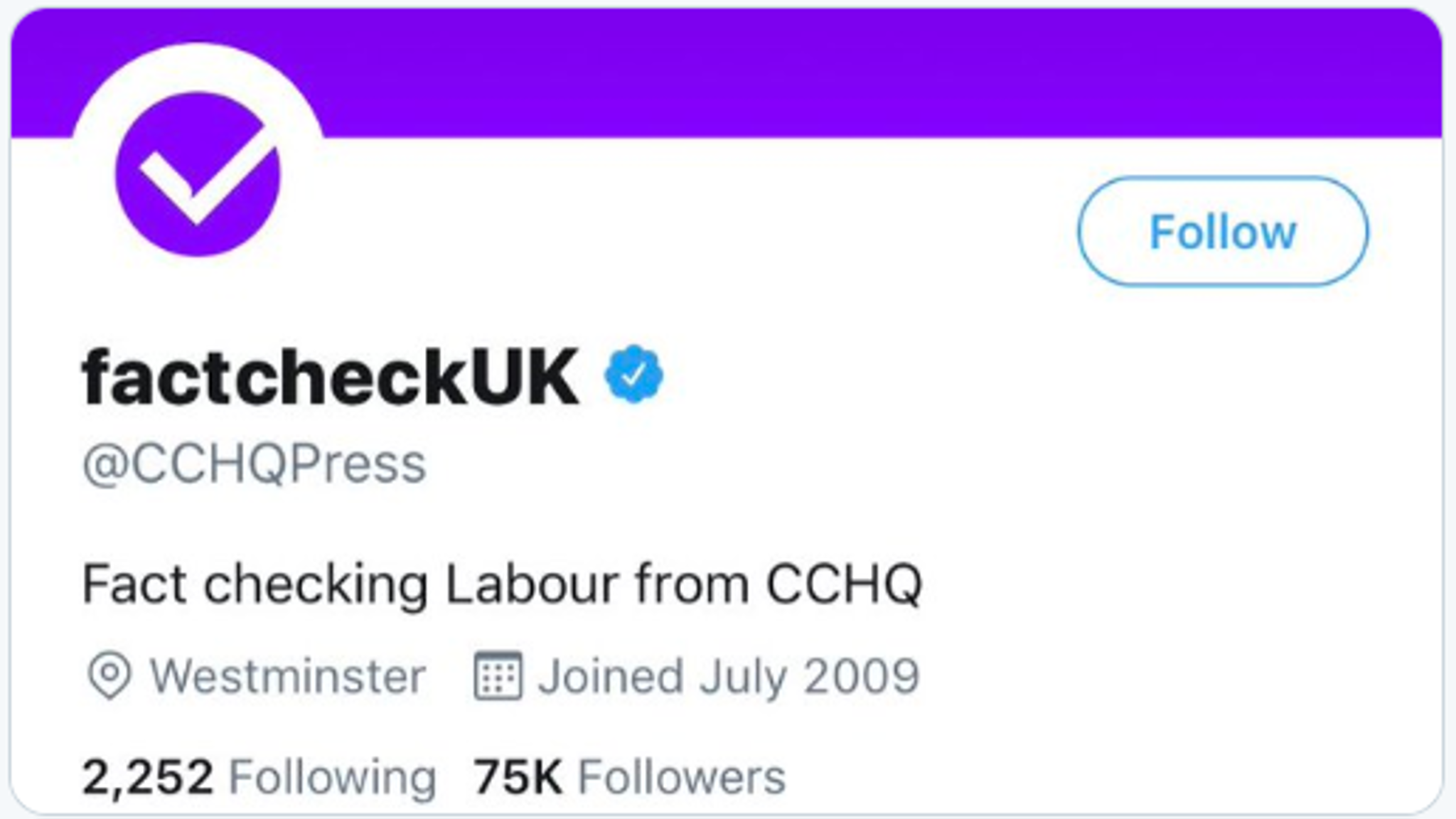Screen dimensions: 1456x819
Task: Open the 2,252 Following list
Action: pos(259,776)
